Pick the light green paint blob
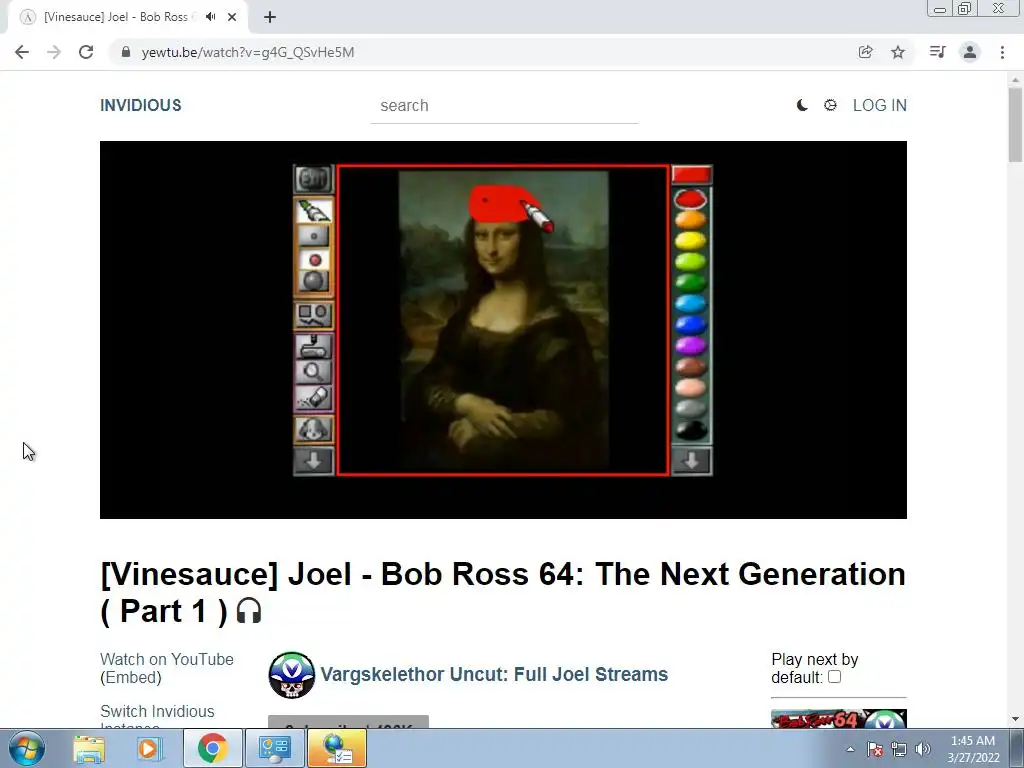This screenshot has height=768, width=1024. (x=690, y=262)
